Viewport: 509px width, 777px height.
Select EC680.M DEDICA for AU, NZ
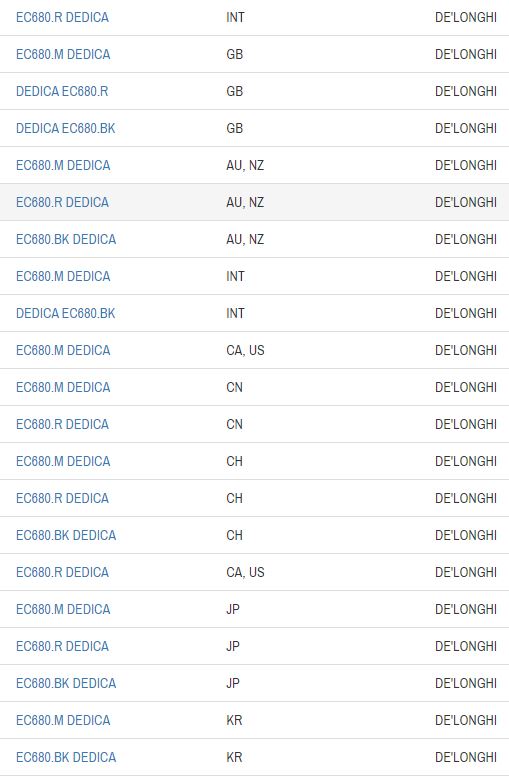(63, 166)
